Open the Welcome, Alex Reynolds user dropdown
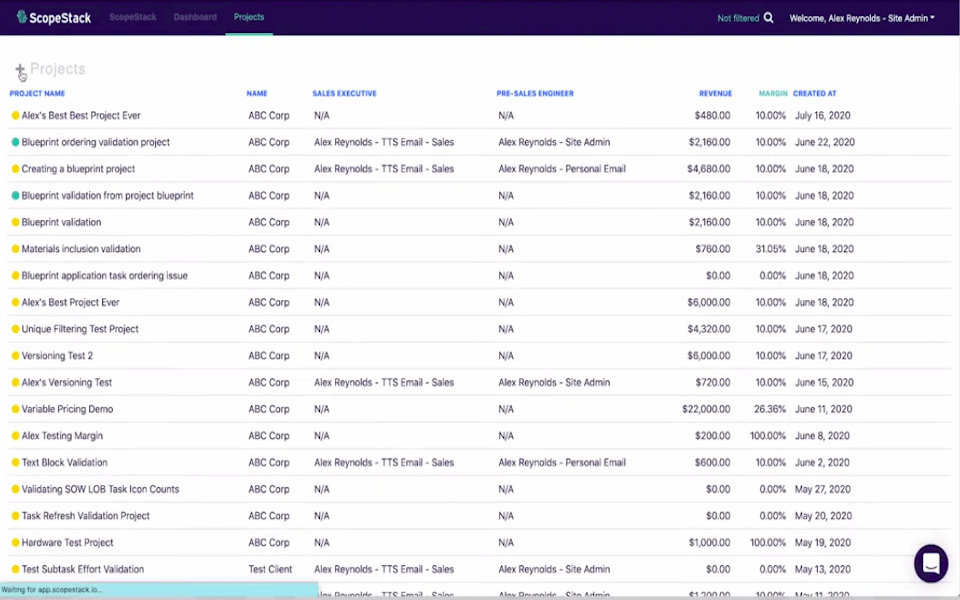Viewport: 960px width, 600px height. point(862,18)
